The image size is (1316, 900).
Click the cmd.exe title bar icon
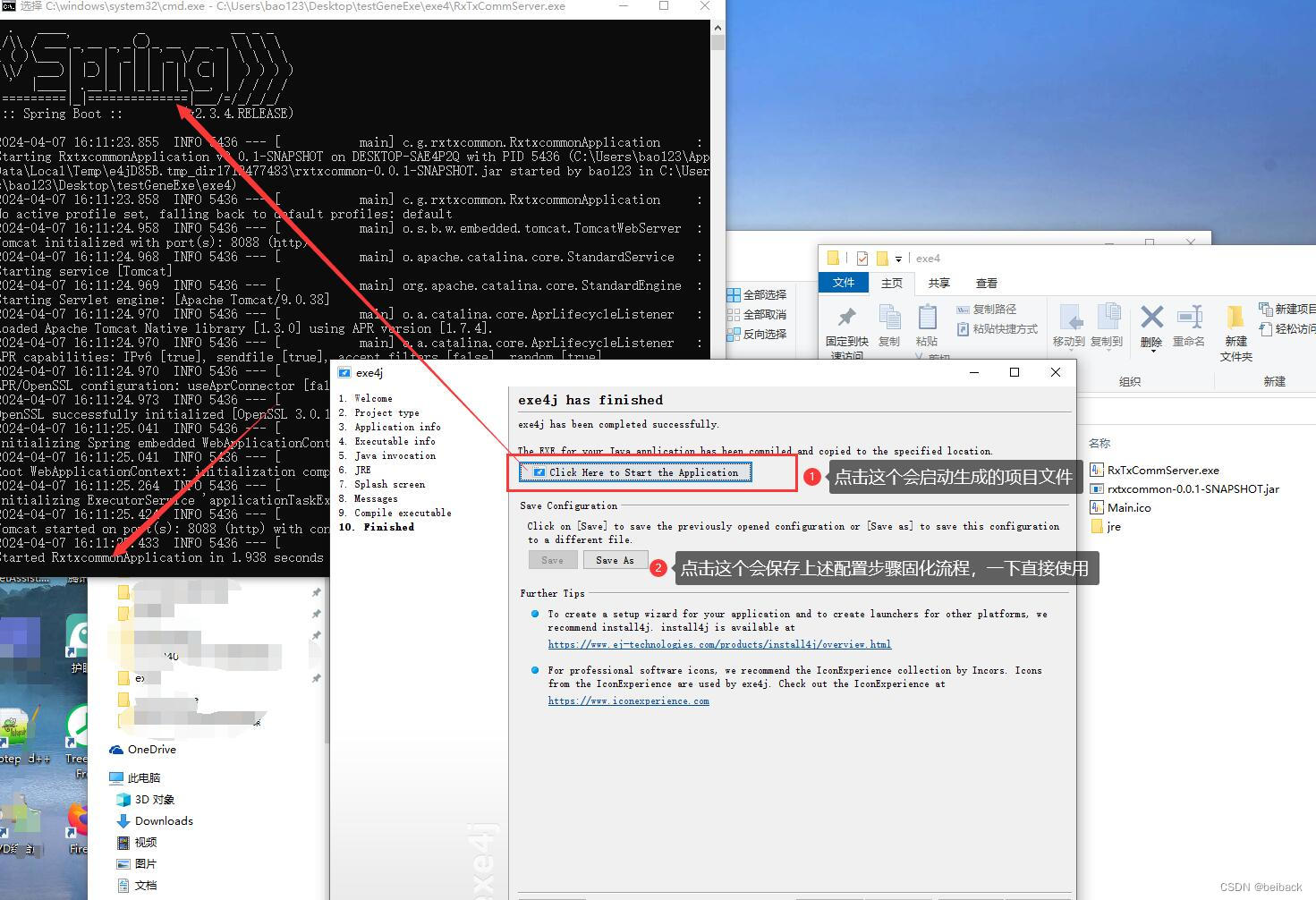tap(8, 6)
